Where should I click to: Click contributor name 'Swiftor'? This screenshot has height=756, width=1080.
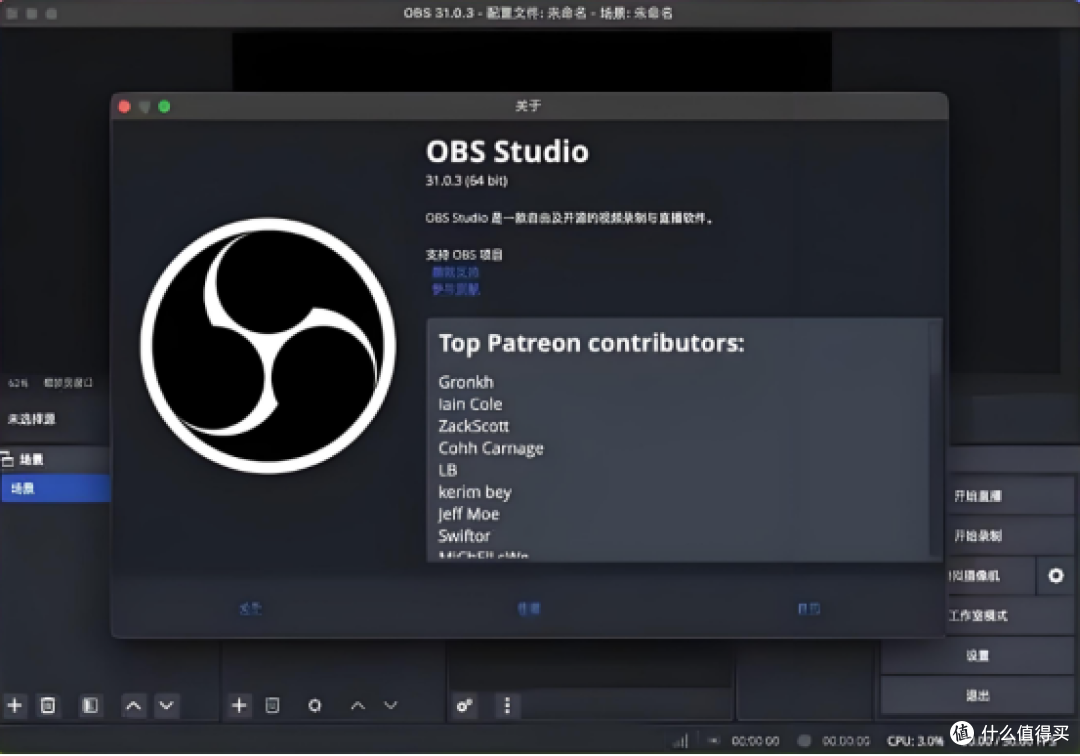click(x=464, y=536)
